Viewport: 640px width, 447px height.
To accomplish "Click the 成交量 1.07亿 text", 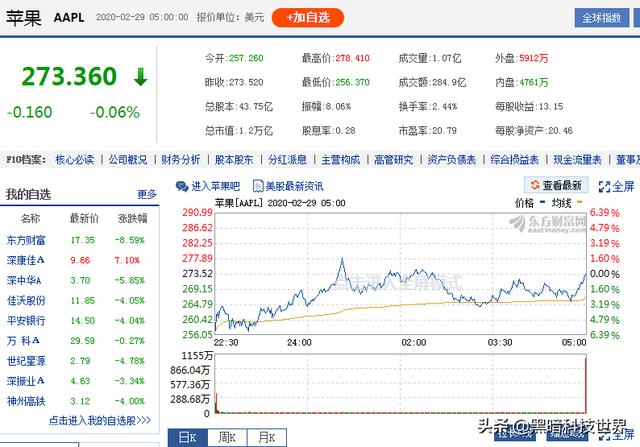I will [430, 58].
